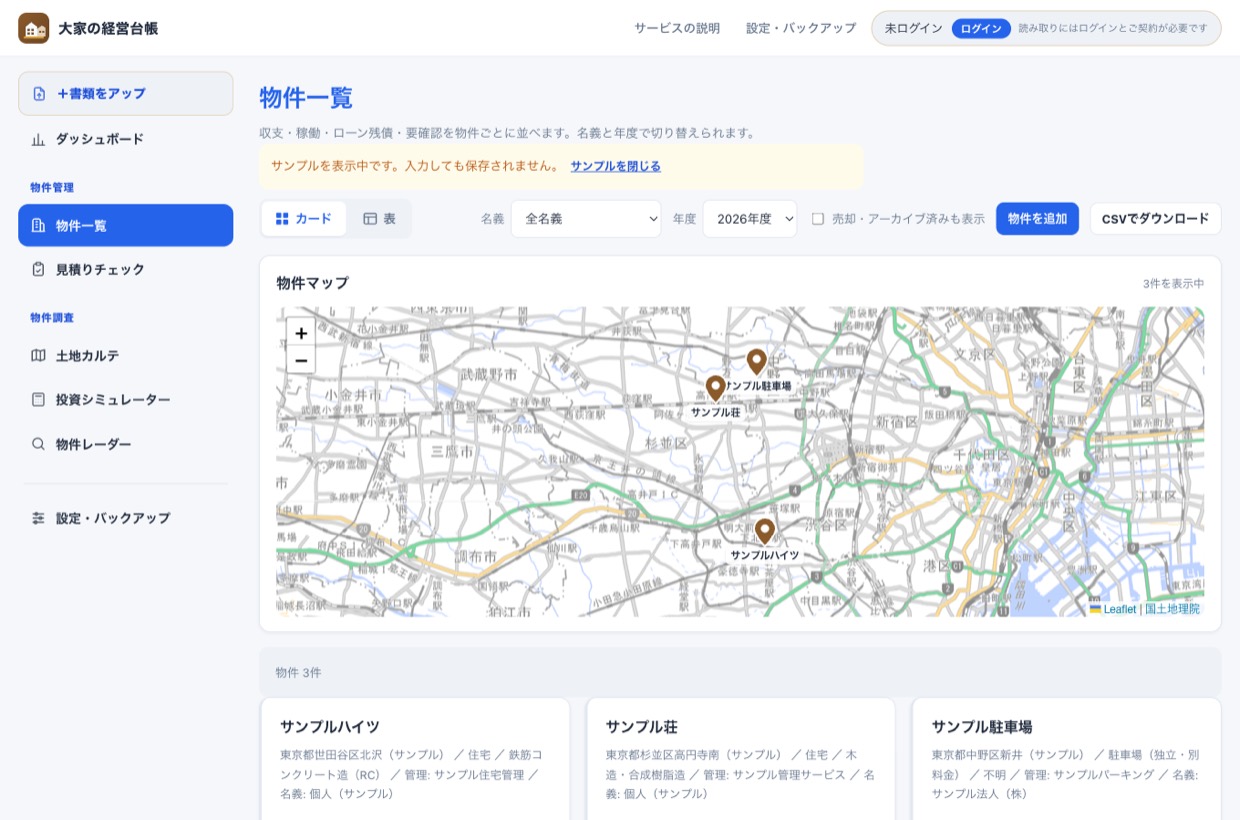
Task: Click the 大家の経営台帳 app title
Action: point(108,28)
